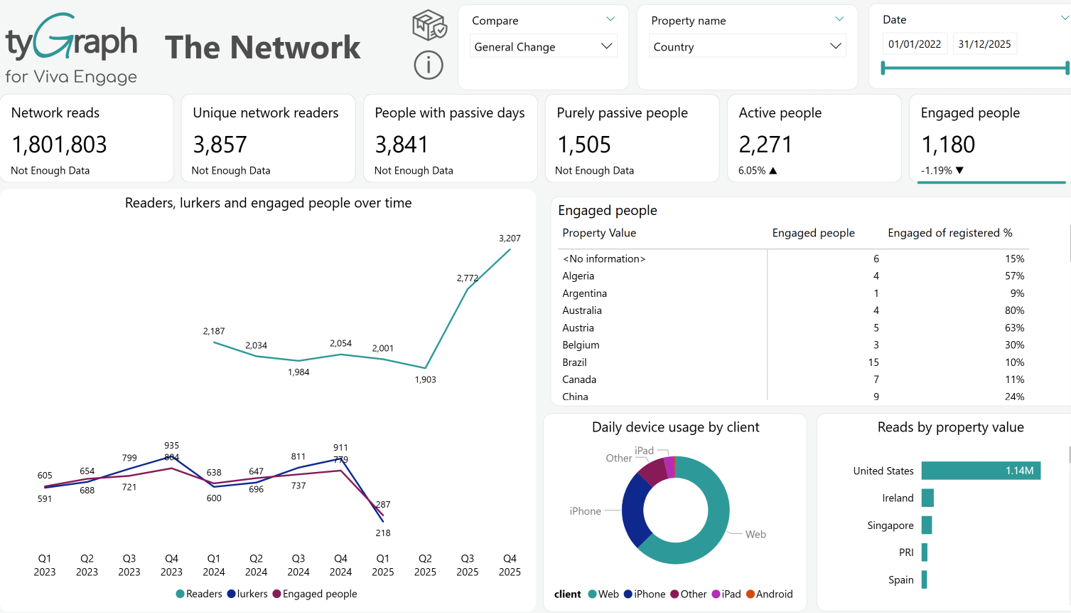
Task: Click the Android client legend item
Action: pos(769,594)
